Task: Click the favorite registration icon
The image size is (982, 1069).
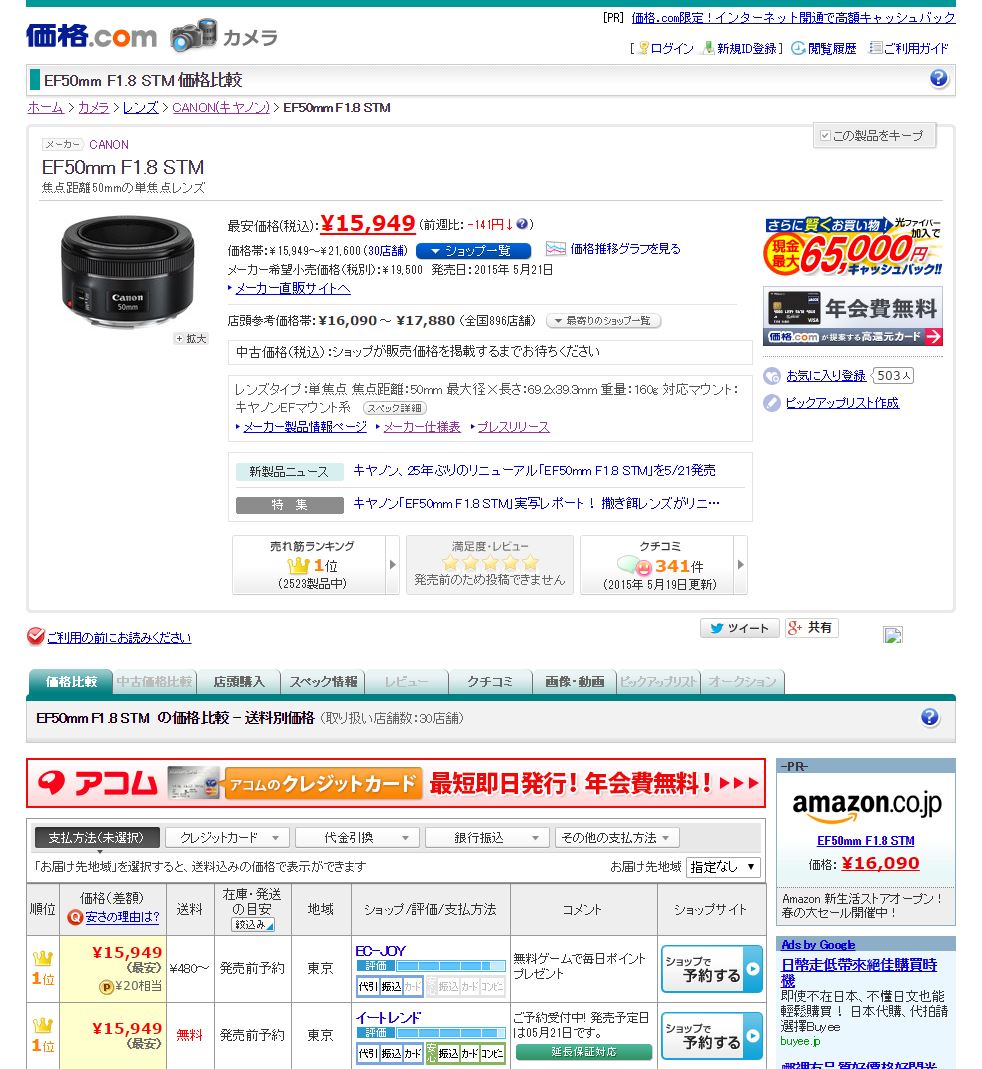Action: [772, 376]
